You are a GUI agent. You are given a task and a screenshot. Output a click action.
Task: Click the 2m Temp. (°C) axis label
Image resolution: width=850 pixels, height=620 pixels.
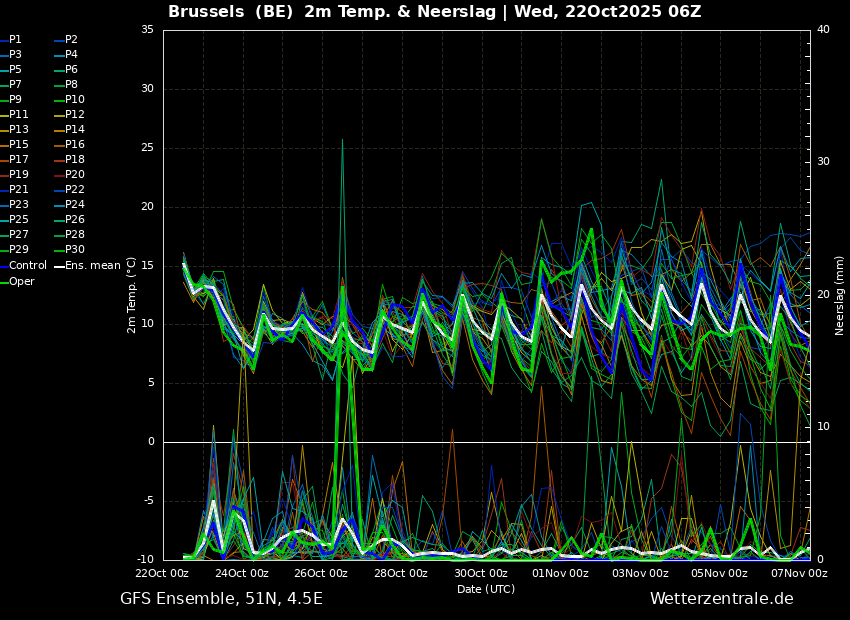(x=131, y=295)
